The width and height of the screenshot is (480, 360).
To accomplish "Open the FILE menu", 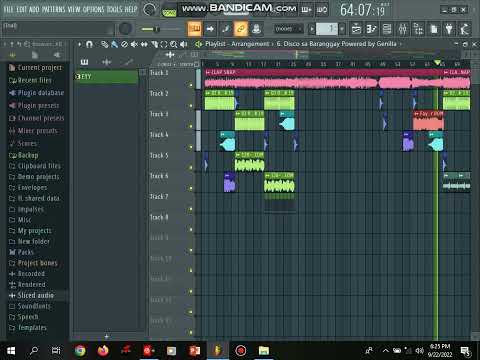I will tap(9, 9).
